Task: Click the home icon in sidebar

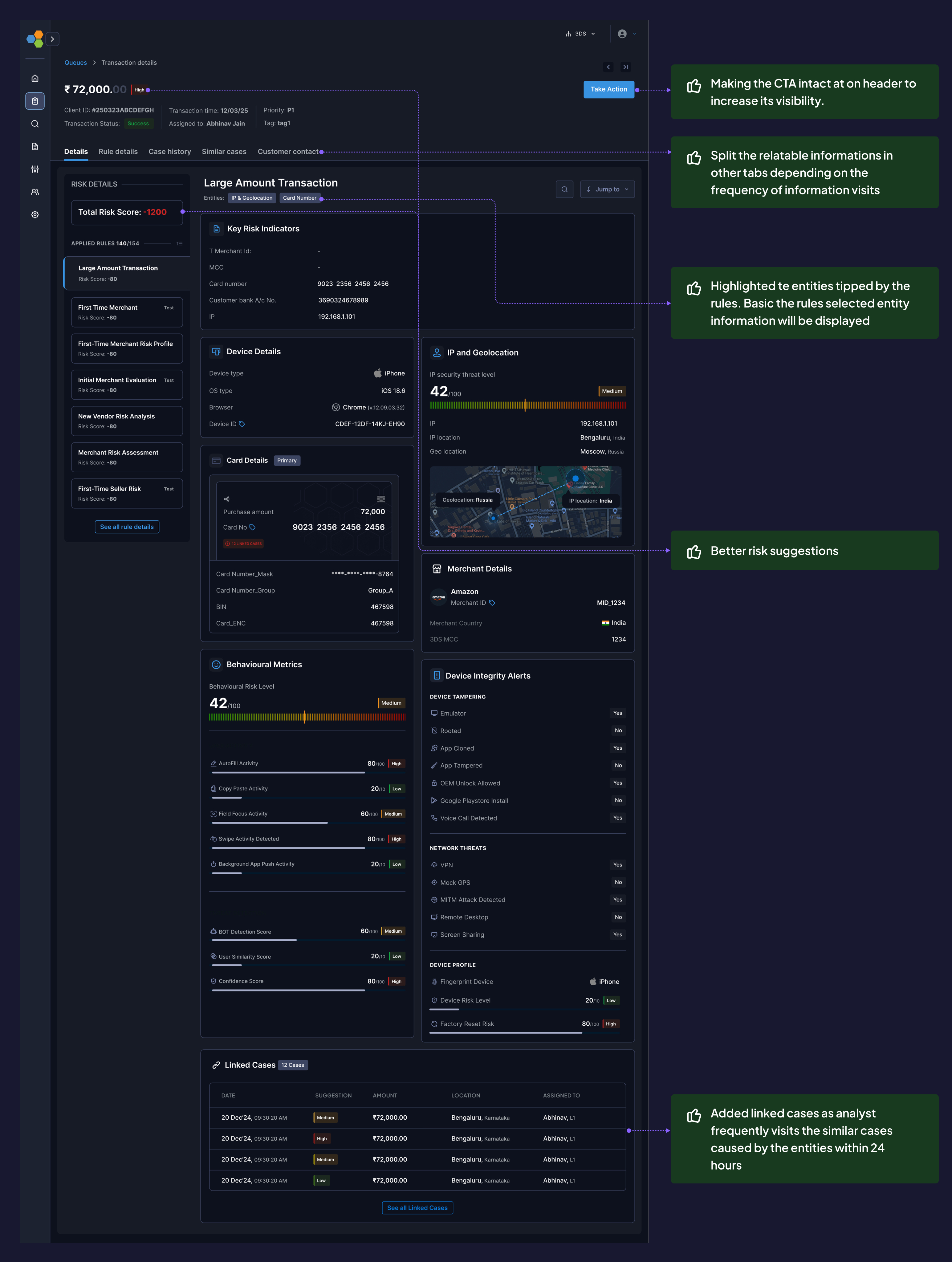Action: click(x=35, y=78)
